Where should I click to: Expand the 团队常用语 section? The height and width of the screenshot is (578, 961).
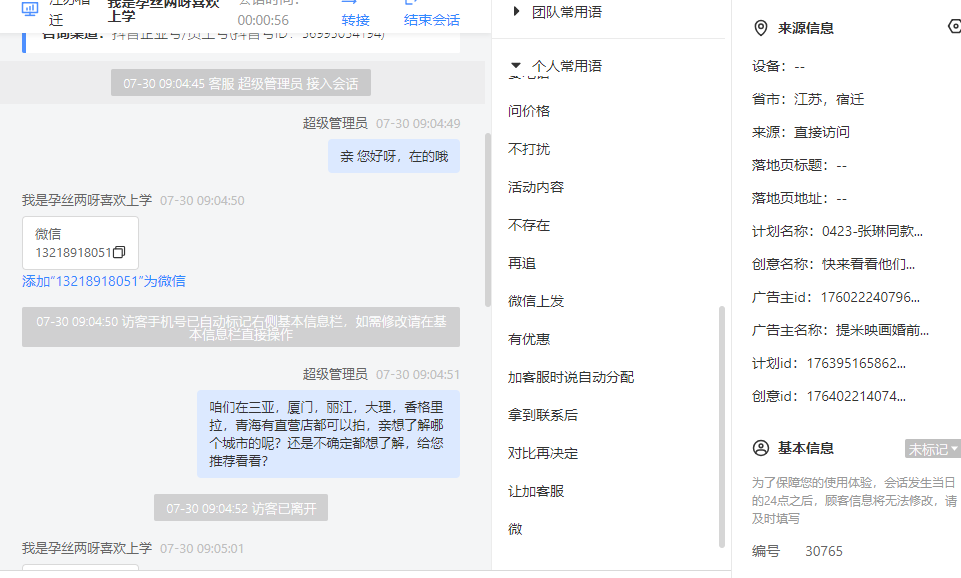click(516, 11)
